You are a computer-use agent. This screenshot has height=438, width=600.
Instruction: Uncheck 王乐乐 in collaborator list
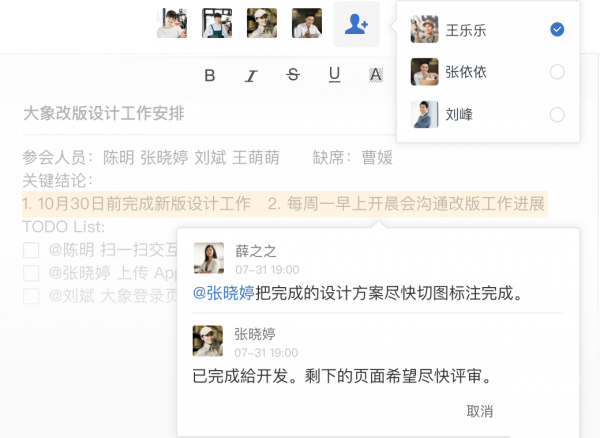(557, 29)
